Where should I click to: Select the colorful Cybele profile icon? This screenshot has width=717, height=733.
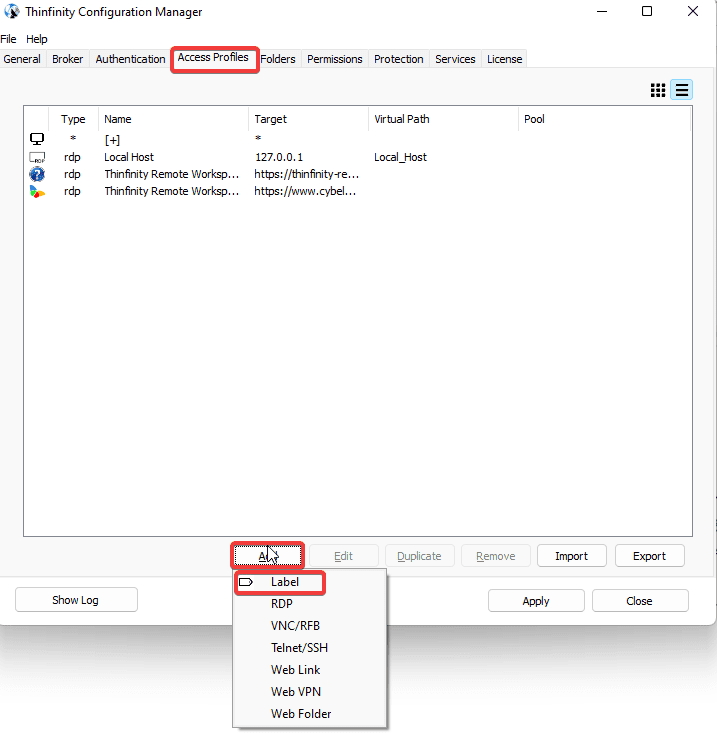(37, 192)
